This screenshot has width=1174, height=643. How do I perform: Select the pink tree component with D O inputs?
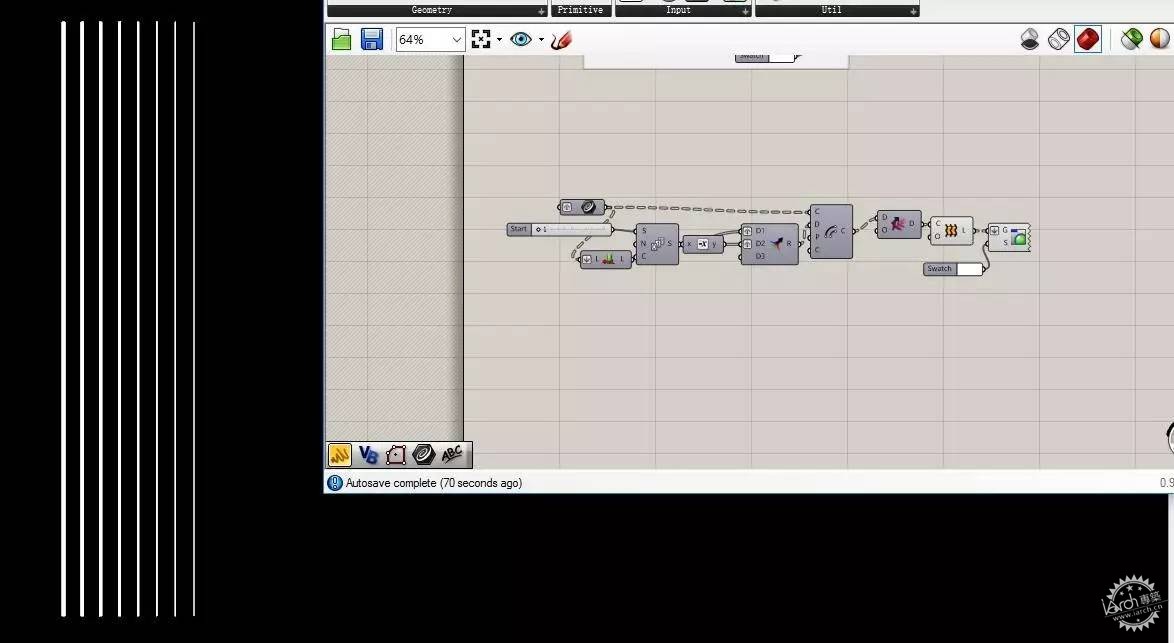pyautogui.click(x=898, y=224)
